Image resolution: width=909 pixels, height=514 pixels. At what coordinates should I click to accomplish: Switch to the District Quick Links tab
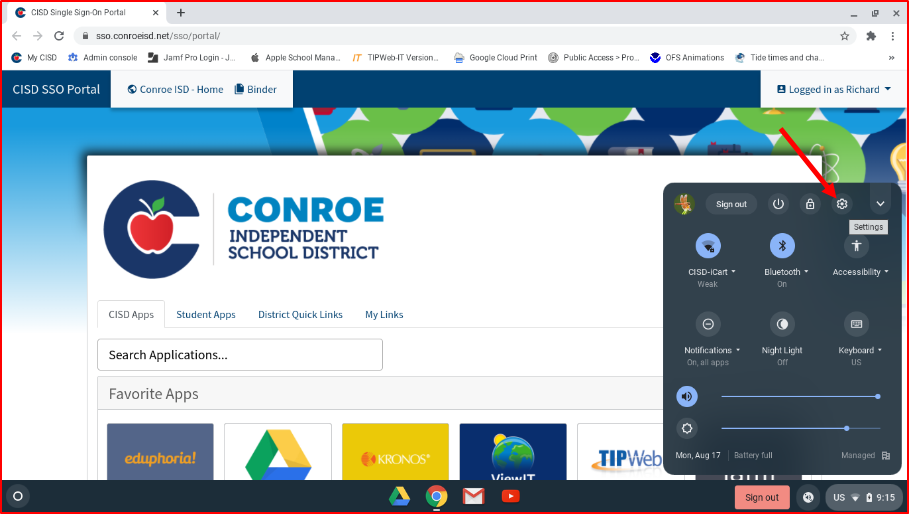tap(300, 314)
